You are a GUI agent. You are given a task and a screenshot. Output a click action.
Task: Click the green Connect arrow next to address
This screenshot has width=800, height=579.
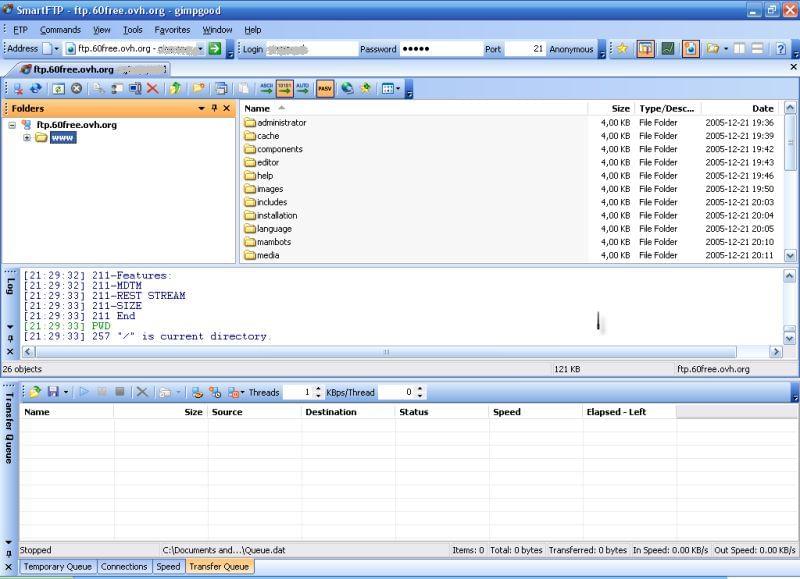(215, 48)
